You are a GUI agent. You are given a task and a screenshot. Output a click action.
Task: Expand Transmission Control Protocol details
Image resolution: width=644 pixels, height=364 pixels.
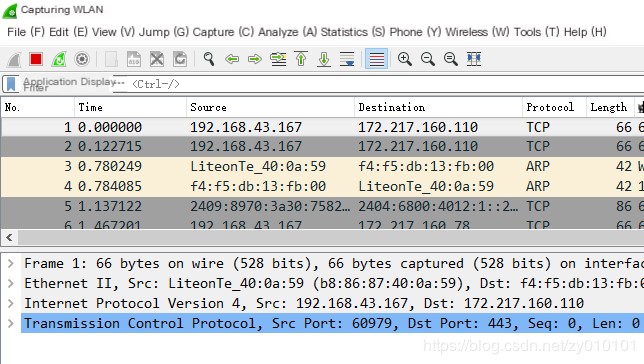[11, 323]
